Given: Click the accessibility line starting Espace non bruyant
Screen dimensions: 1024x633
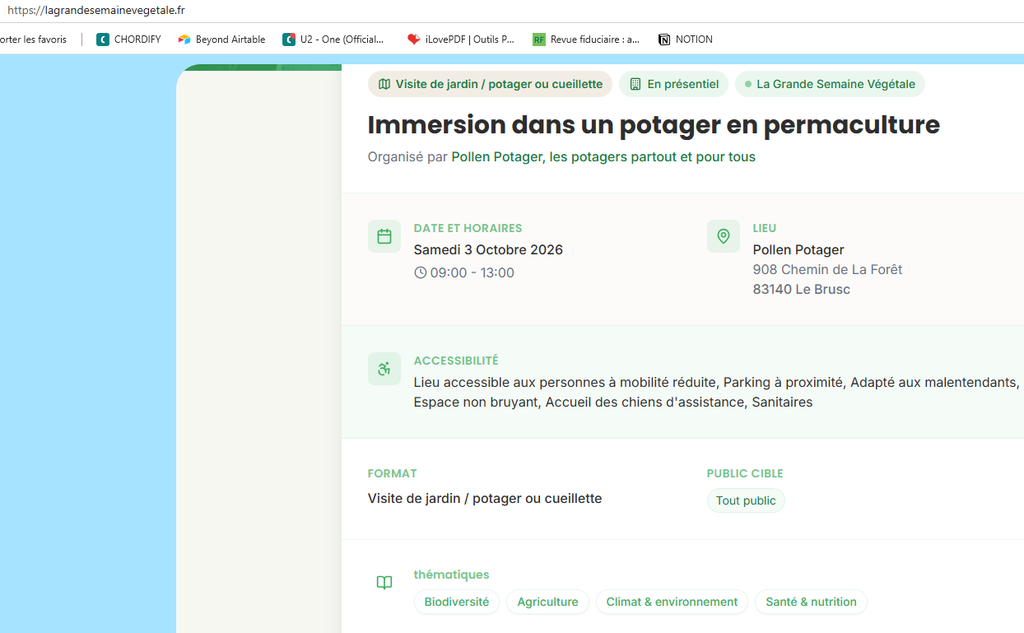Looking at the screenshot, I should 613,402.
